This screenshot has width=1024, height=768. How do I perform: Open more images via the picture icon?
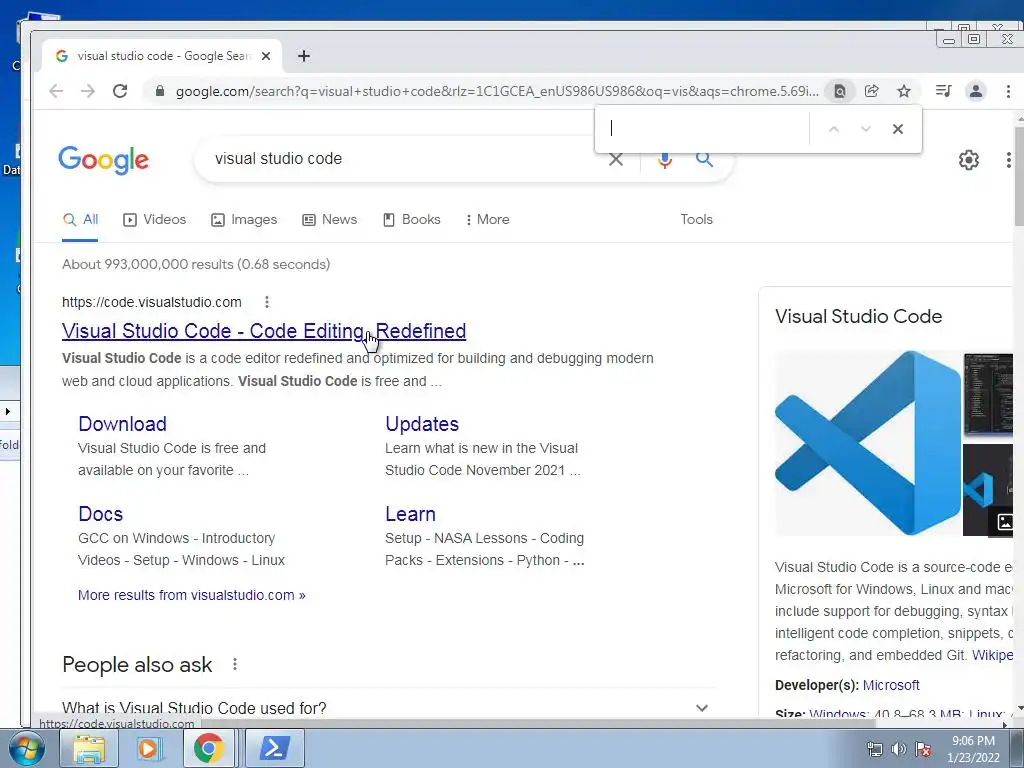coord(1004,522)
